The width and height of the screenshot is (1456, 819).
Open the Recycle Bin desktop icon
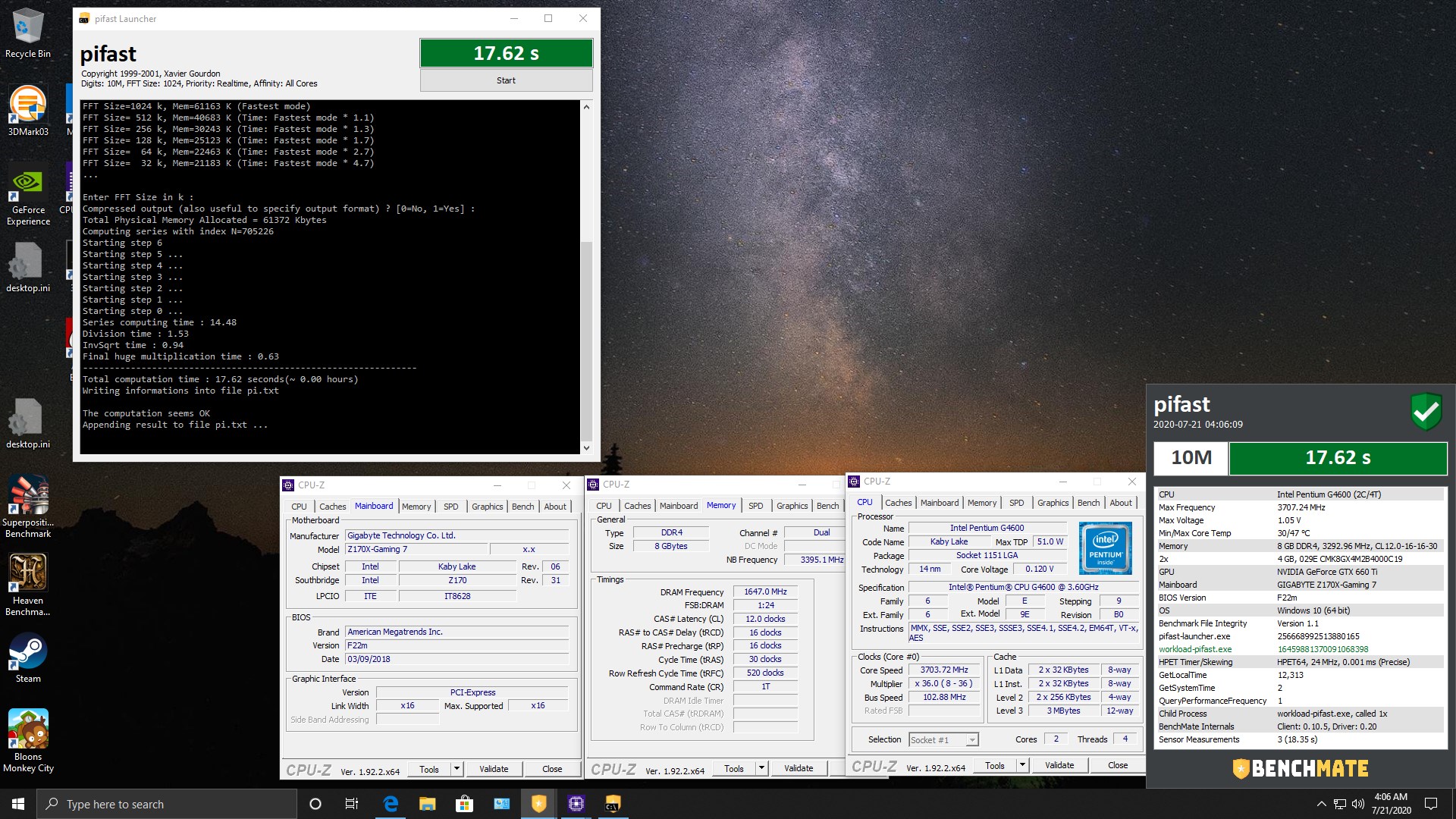pos(28,34)
